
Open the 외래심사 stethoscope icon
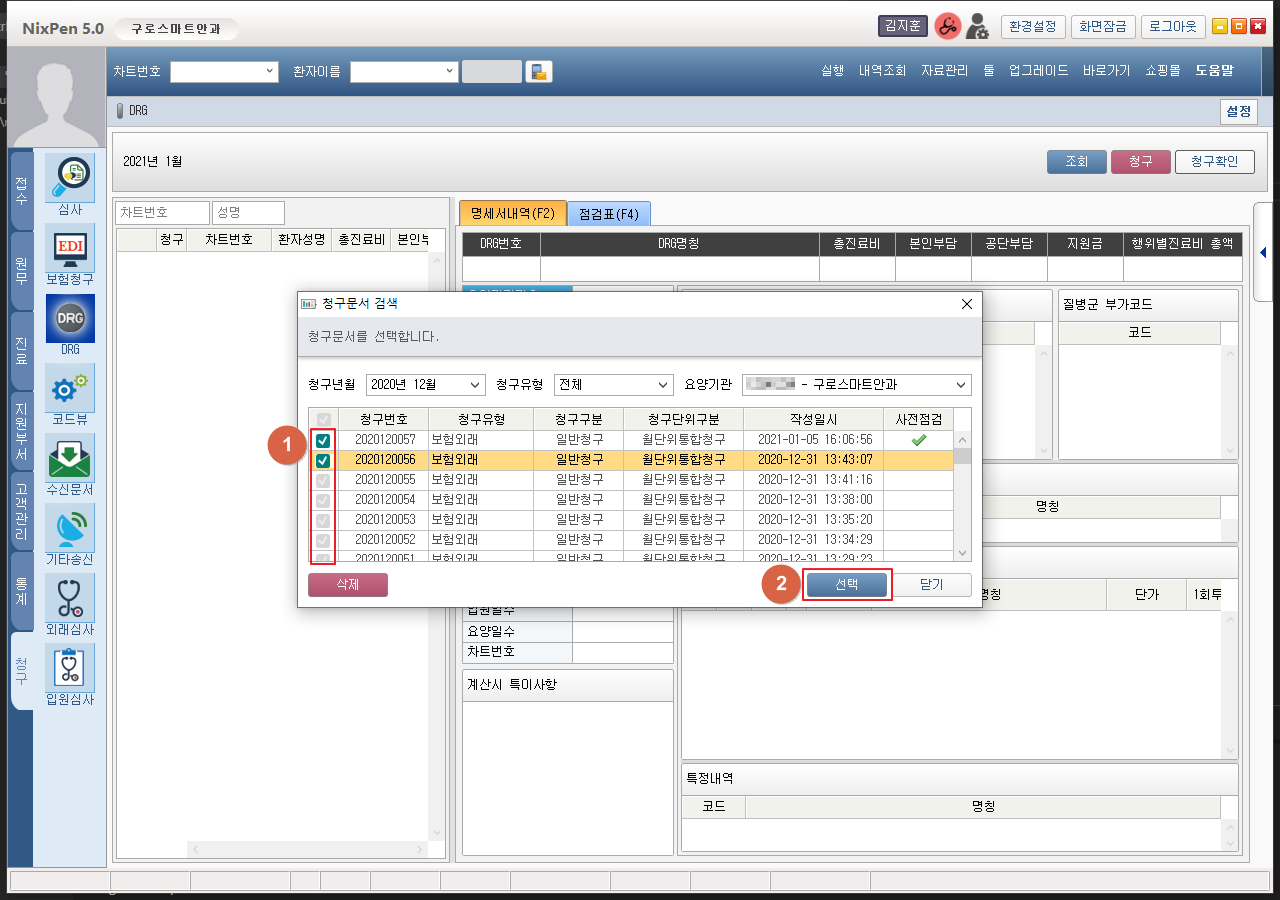(70, 599)
